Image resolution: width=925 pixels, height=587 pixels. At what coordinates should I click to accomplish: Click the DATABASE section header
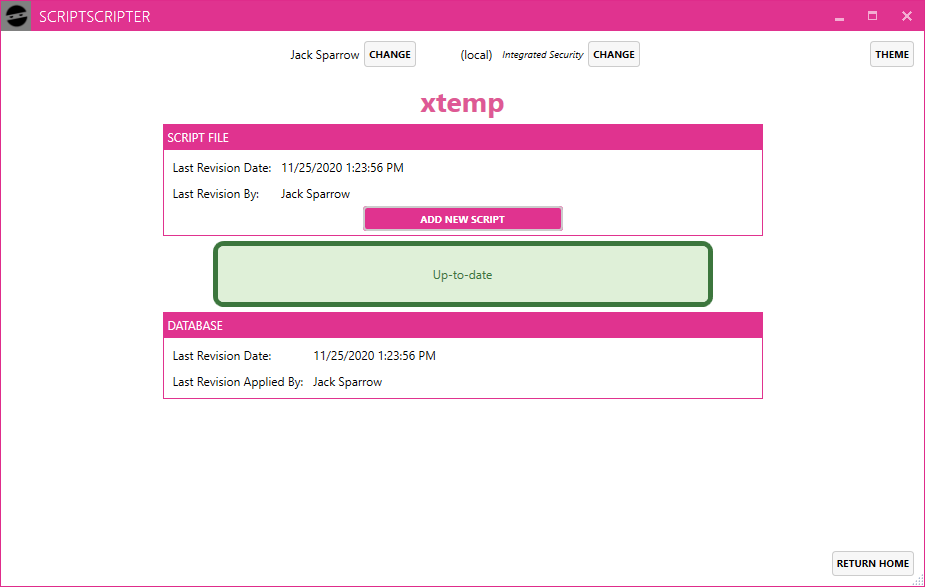click(x=462, y=326)
